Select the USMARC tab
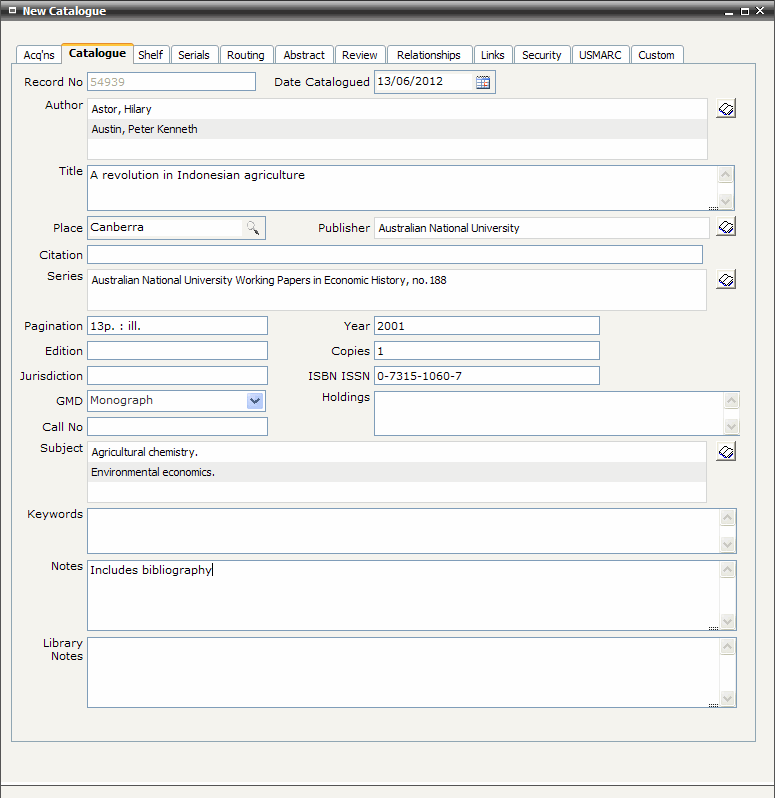775x798 pixels. click(x=600, y=55)
